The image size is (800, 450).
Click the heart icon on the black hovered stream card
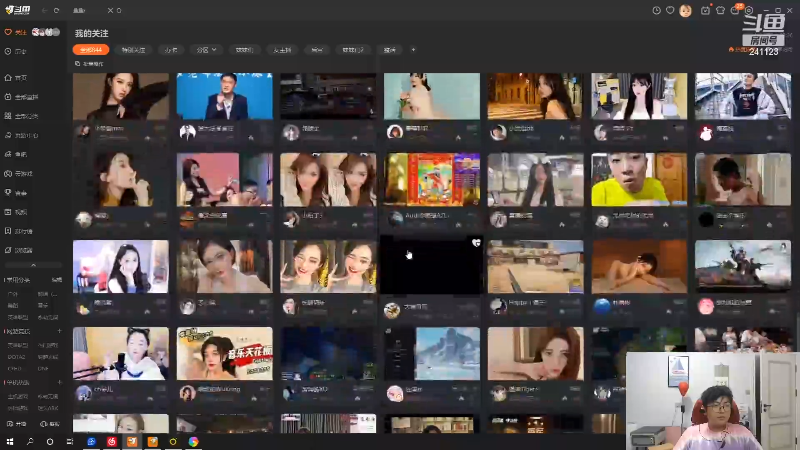point(476,243)
